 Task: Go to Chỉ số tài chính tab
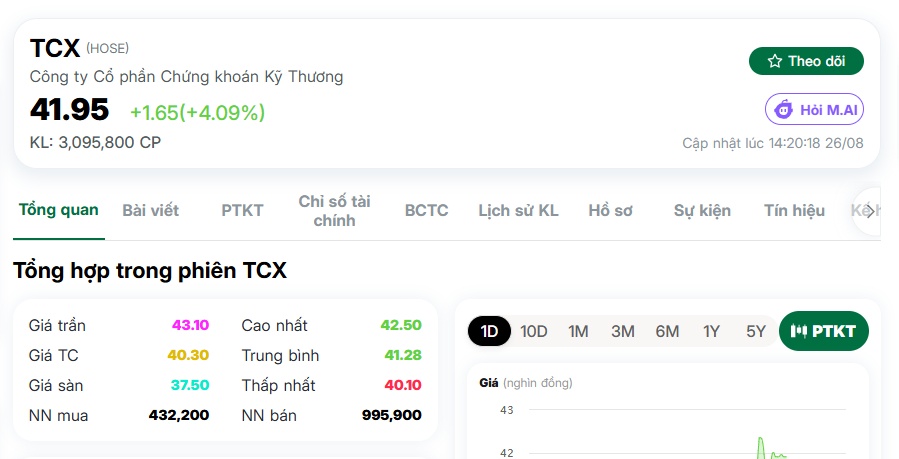point(334,211)
